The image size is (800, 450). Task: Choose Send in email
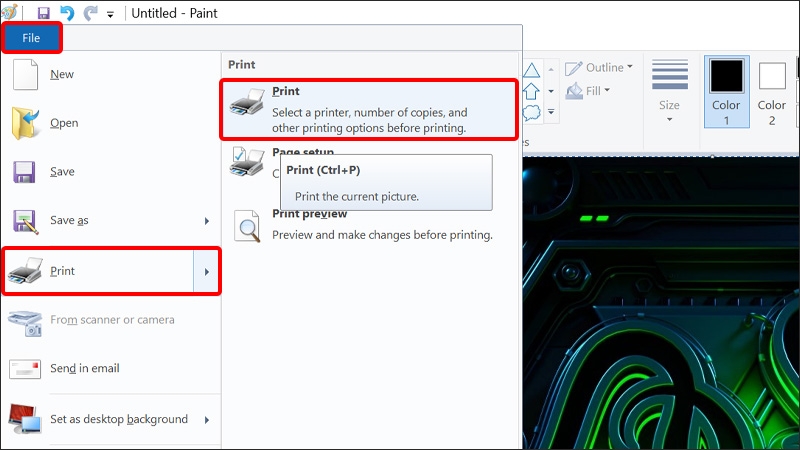111,368
